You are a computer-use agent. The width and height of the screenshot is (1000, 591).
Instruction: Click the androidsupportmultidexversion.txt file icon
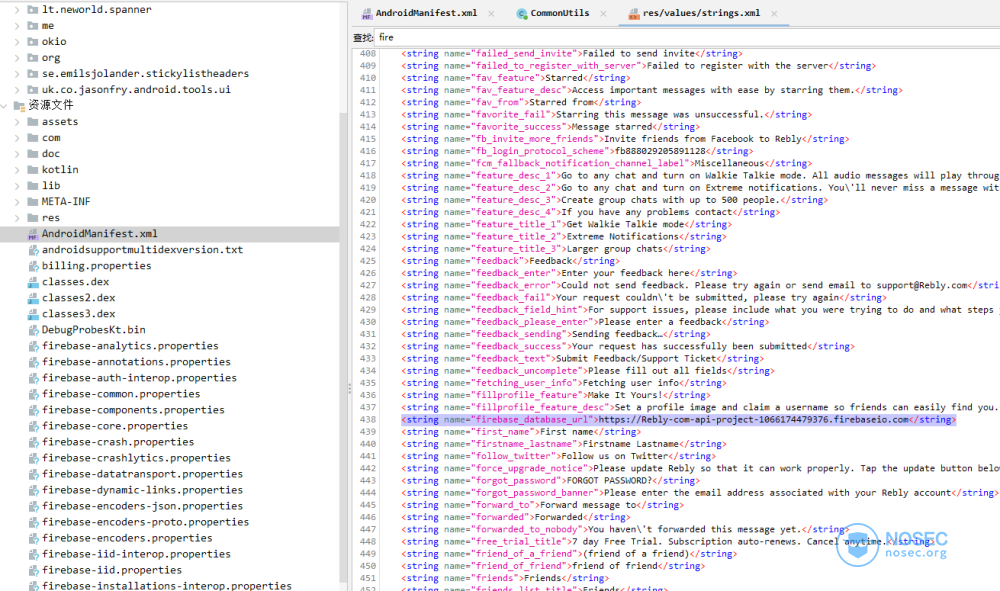pyautogui.click(x=33, y=250)
